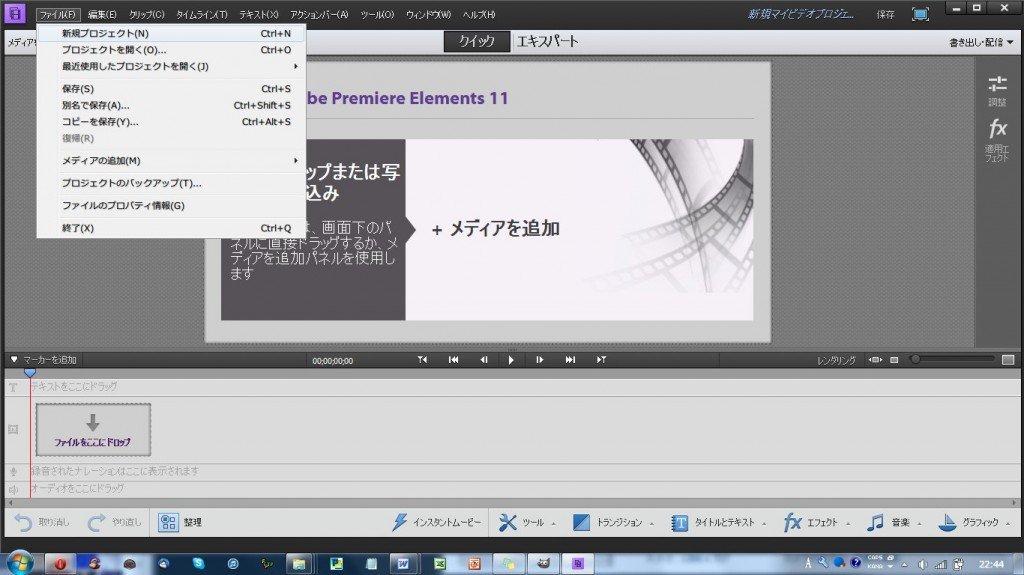This screenshot has height=575, width=1024.
Task: Click the zoom-in timeline icon right of slider
Action: [1008, 360]
